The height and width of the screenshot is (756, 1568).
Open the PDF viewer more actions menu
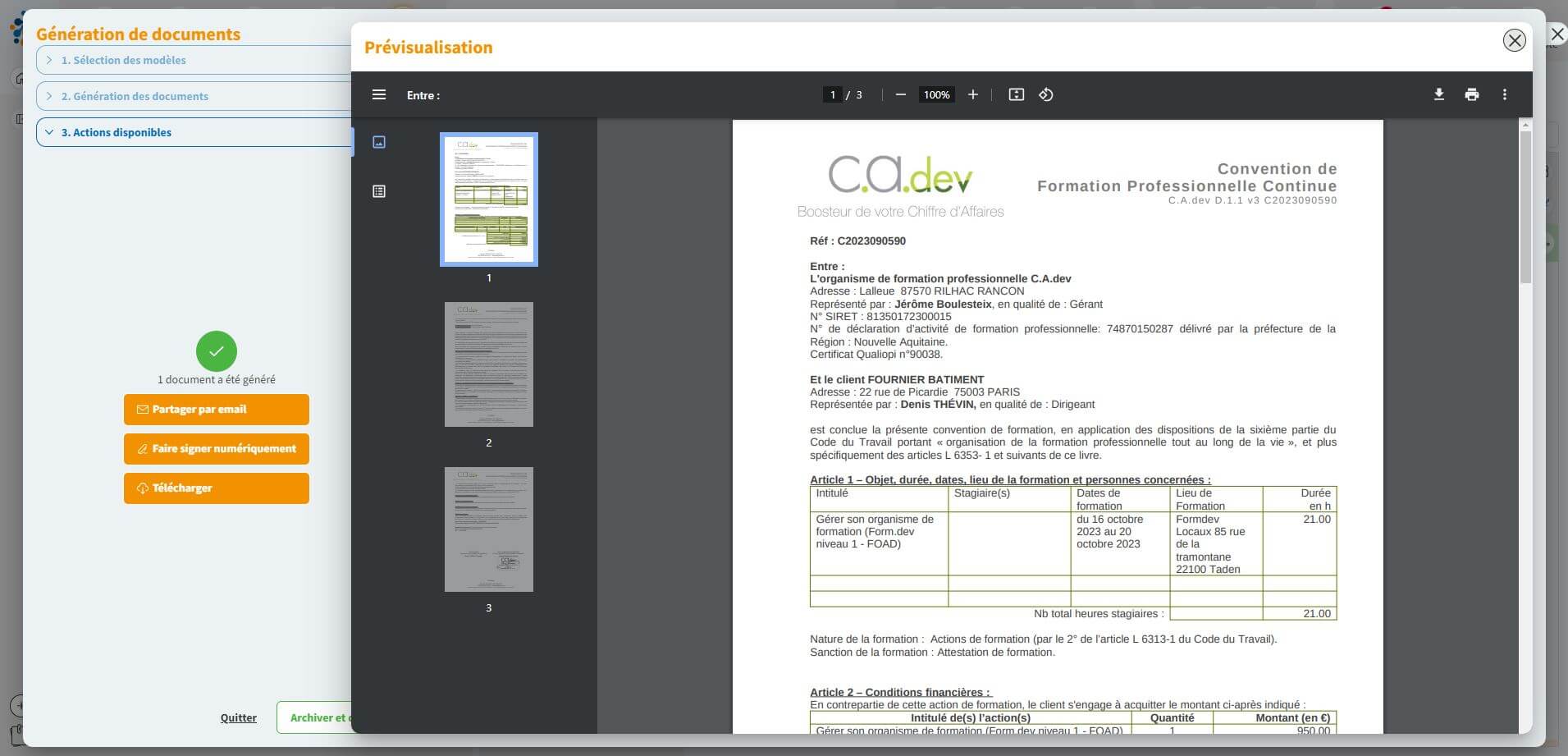pos(1505,95)
